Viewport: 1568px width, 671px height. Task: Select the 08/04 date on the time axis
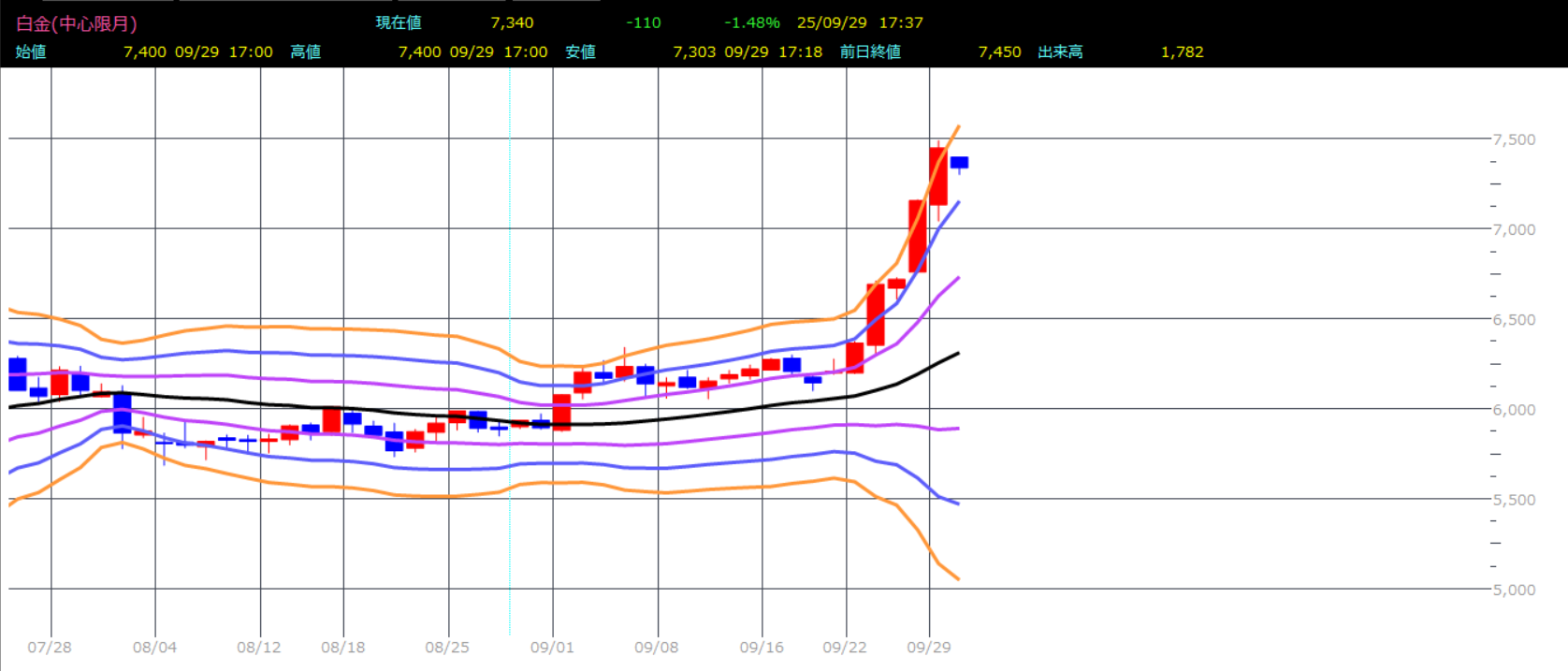pos(154,648)
